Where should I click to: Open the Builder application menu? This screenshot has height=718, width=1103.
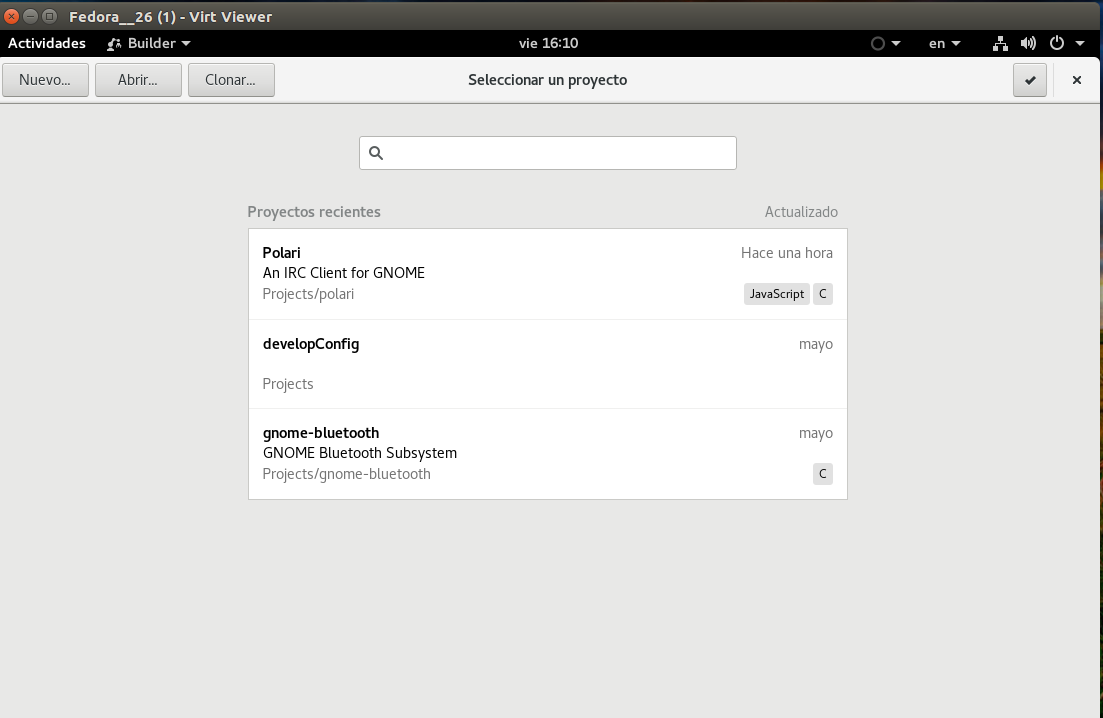pos(148,43)
